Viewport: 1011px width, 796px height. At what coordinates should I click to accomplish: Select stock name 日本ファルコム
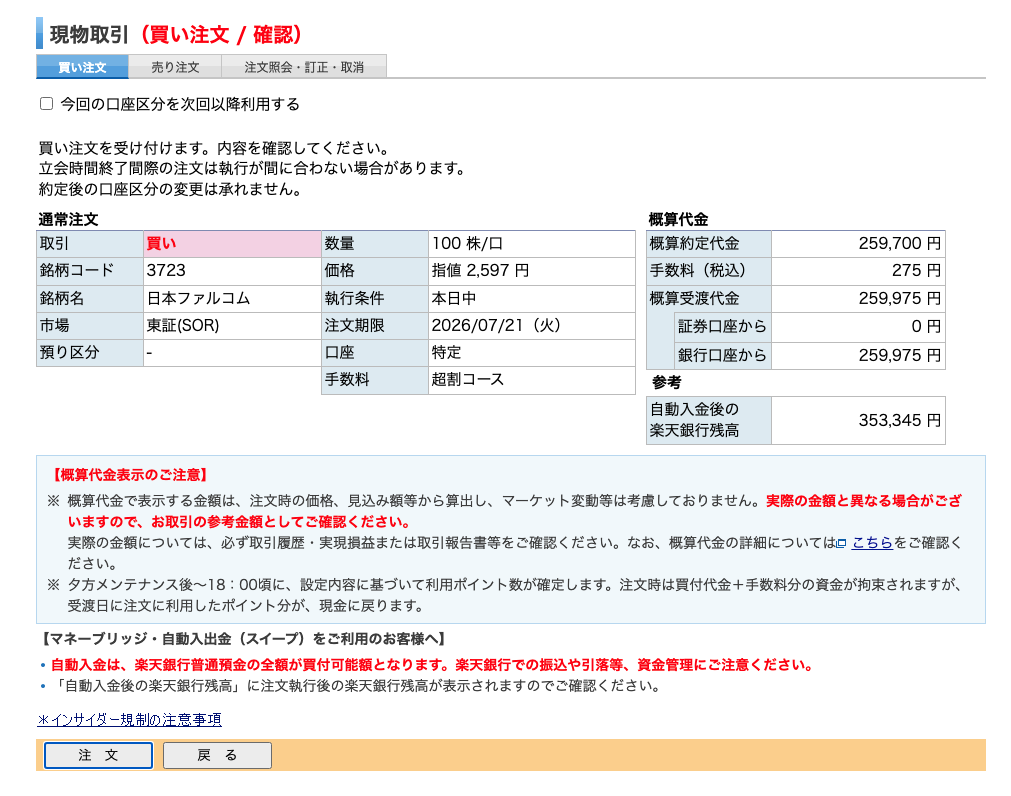click(199, 298)
